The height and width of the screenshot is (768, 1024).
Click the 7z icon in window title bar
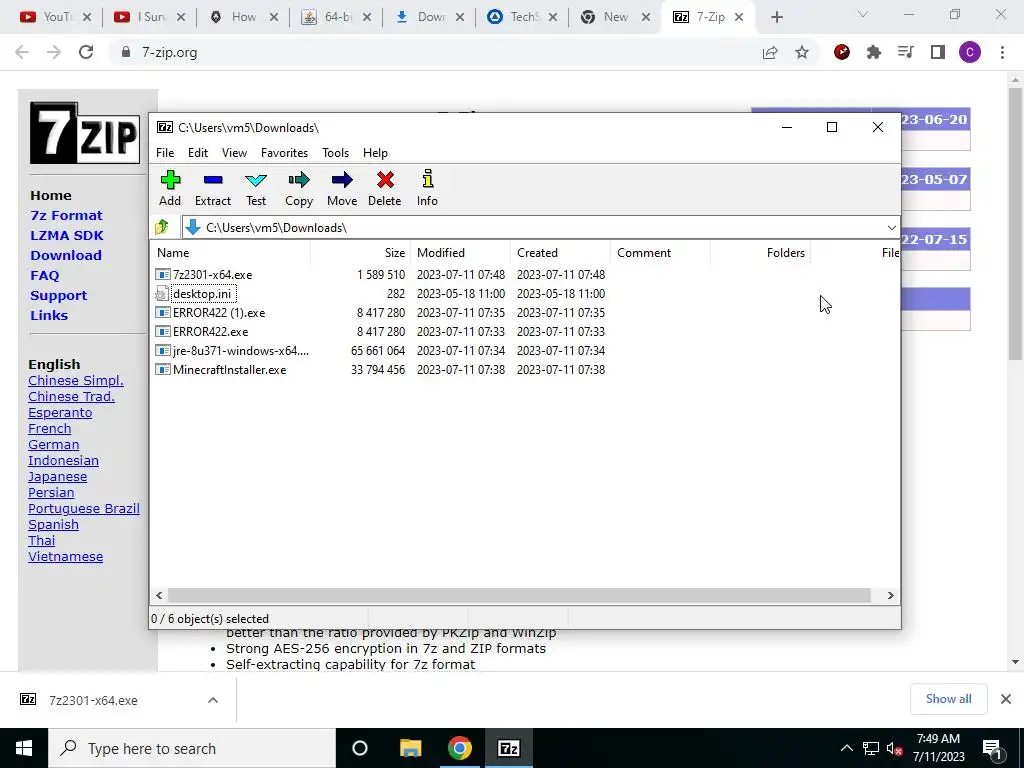tap(165, 127)
